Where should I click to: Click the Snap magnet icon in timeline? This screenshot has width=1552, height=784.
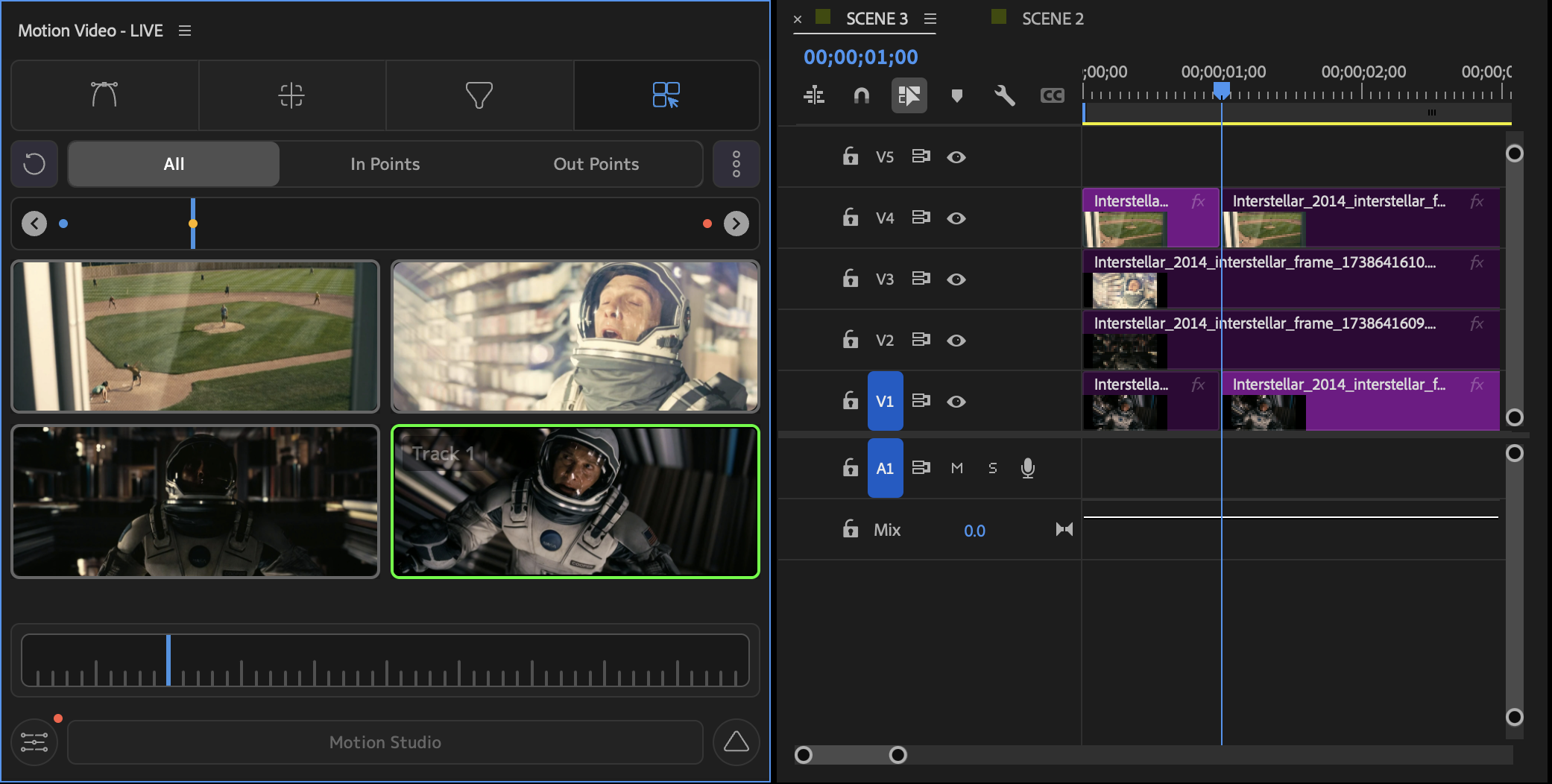pyautogui.click(x=861, y=95)
